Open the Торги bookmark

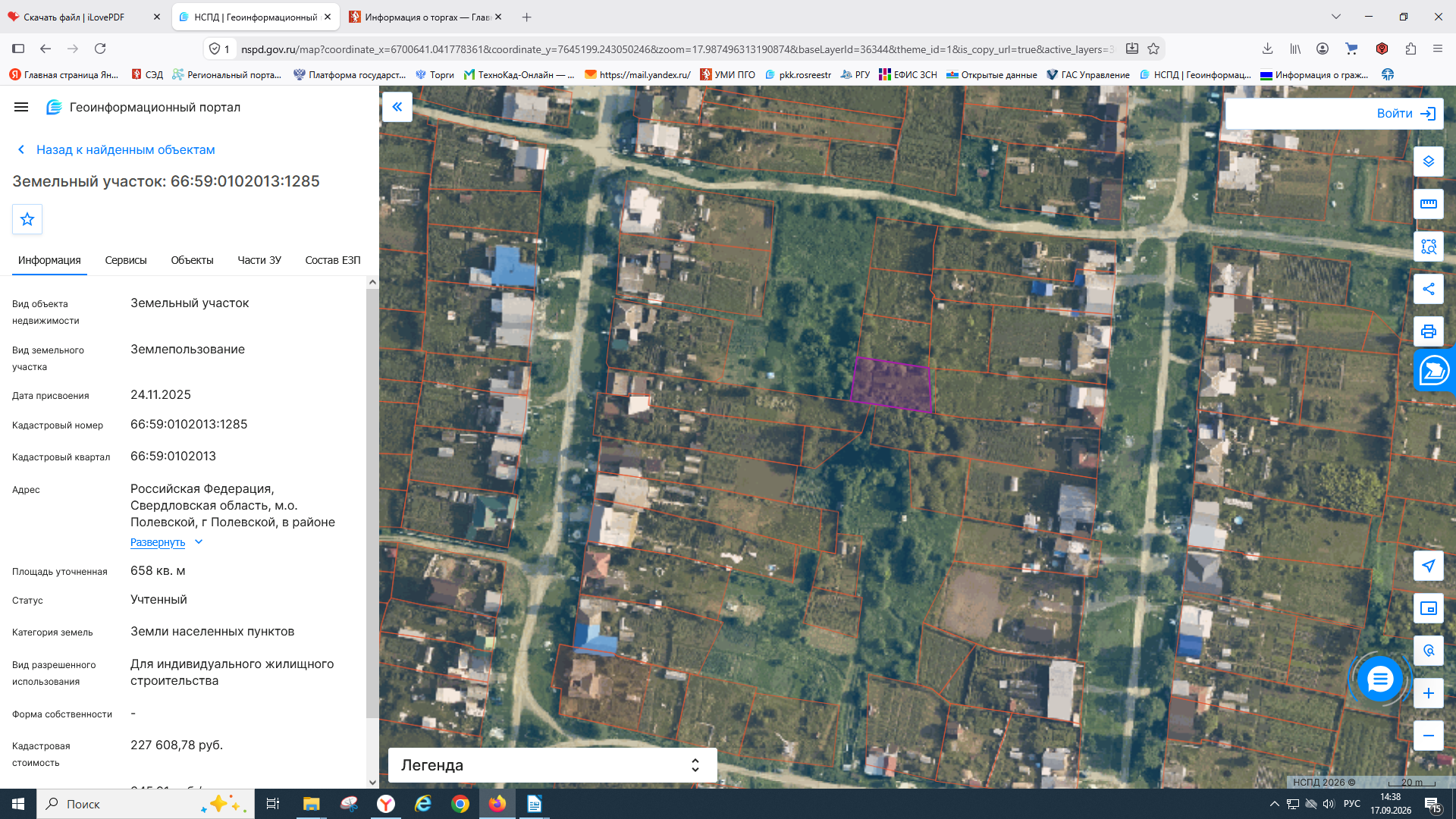coord(435,74)
